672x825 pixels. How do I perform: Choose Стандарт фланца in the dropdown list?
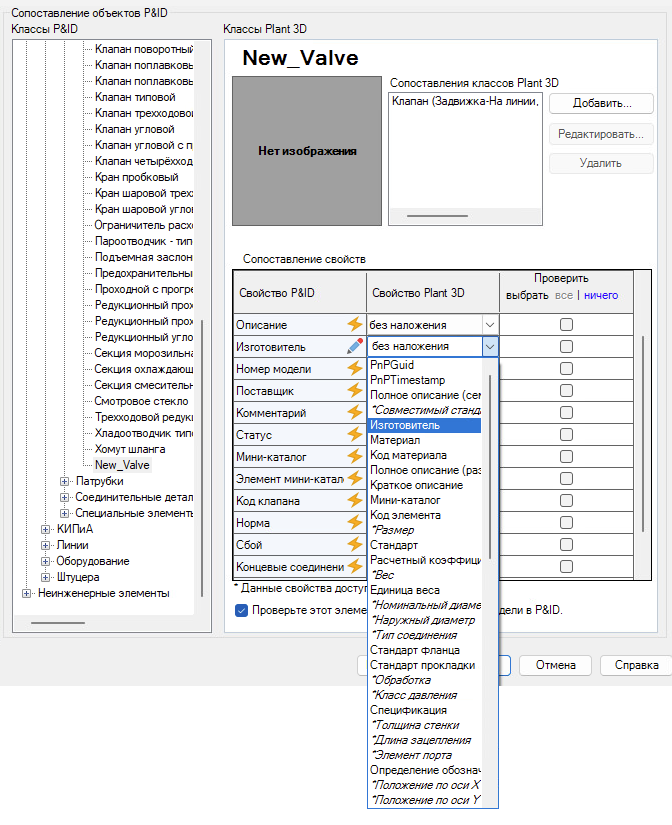[424, 650]
